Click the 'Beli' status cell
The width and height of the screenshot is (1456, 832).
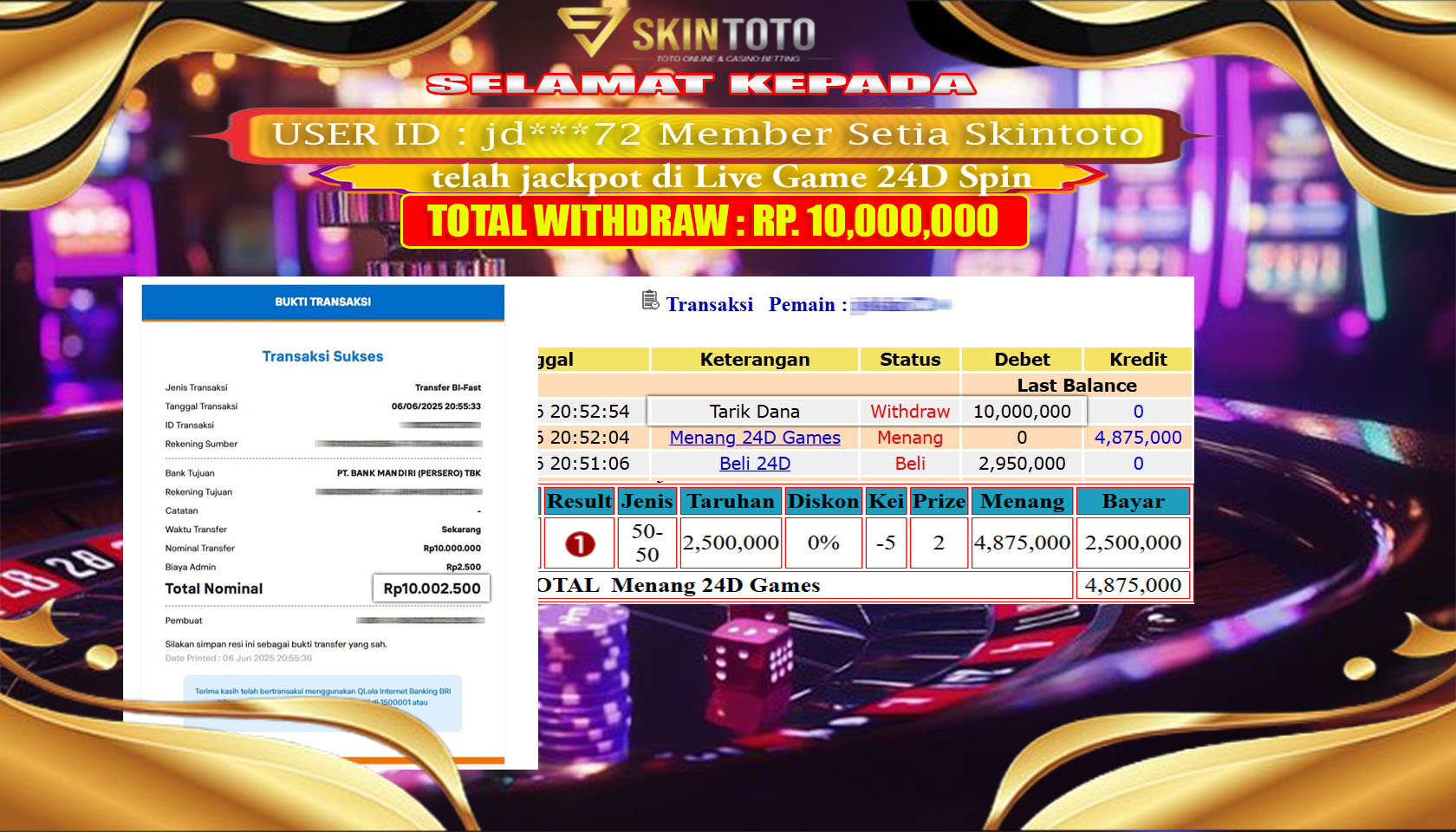910,464
